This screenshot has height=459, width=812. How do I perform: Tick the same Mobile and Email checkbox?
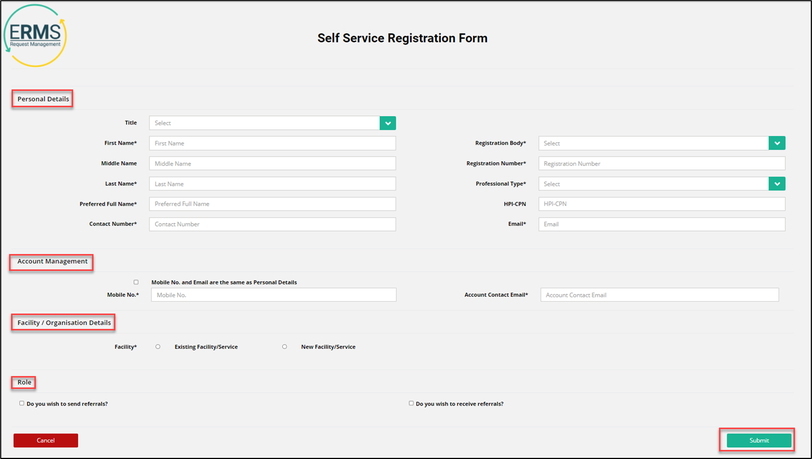(136, 282)
